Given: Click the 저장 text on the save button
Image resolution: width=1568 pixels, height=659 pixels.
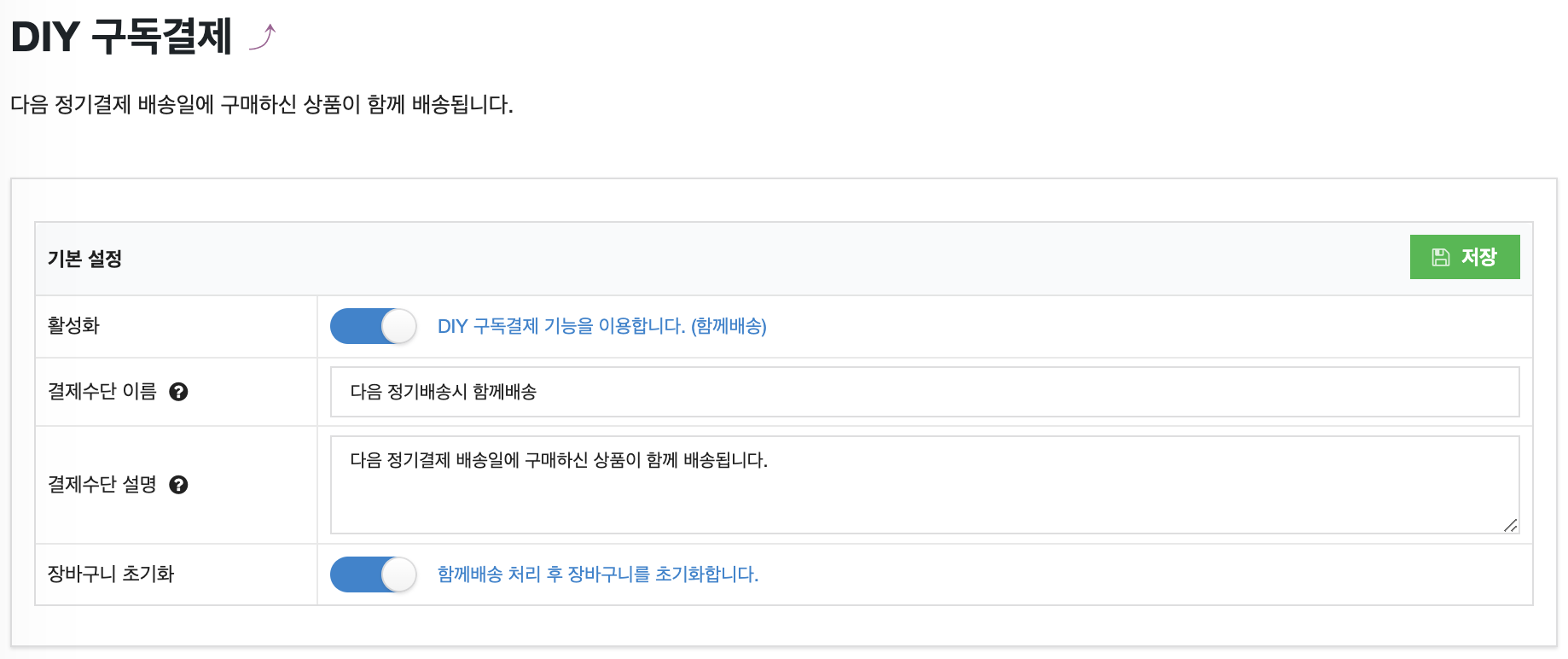Looking at the screenshot, I should click(1479, 257).
